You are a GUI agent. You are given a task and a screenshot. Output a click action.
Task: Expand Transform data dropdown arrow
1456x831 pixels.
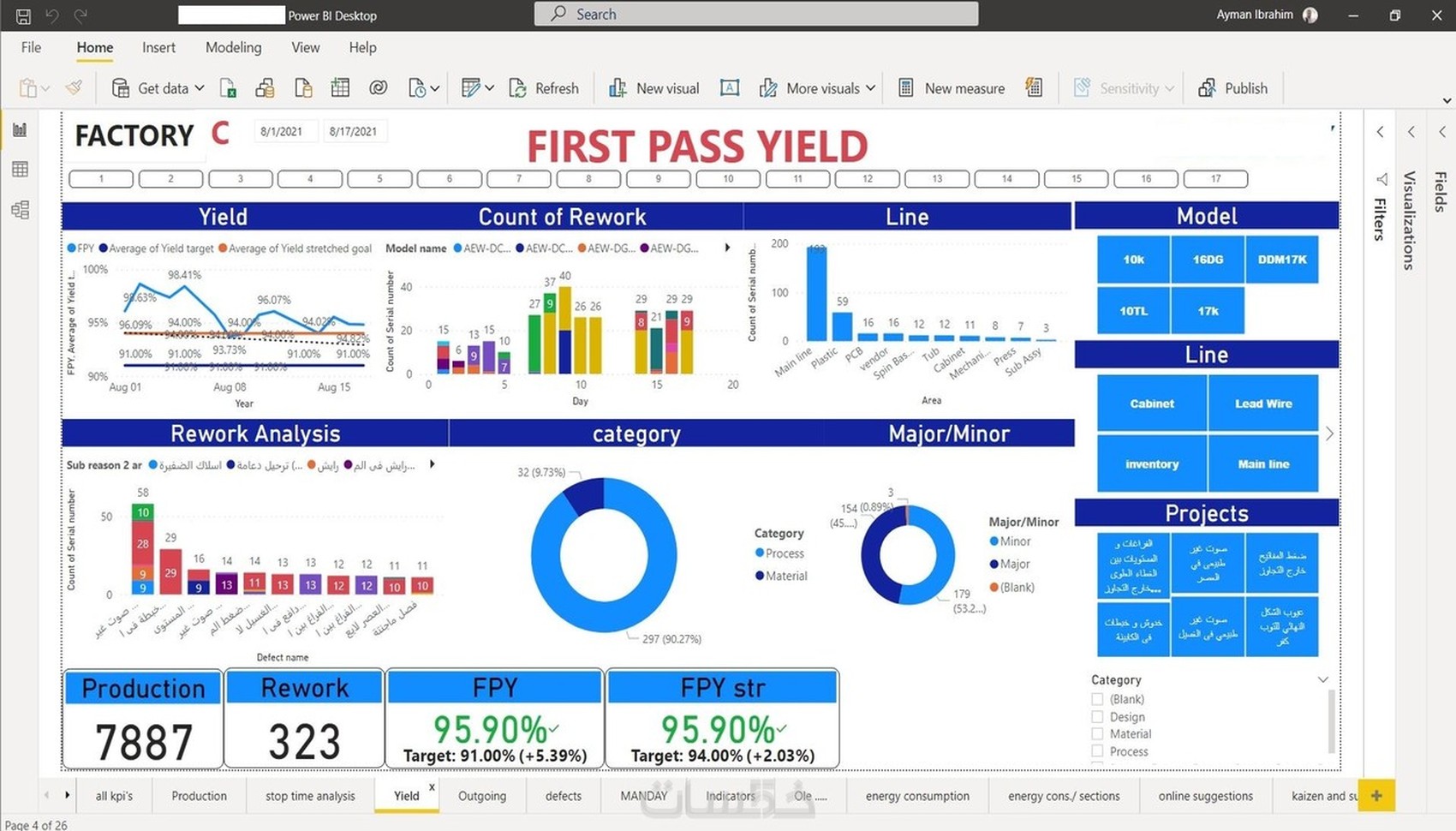(x=489, y=88)
